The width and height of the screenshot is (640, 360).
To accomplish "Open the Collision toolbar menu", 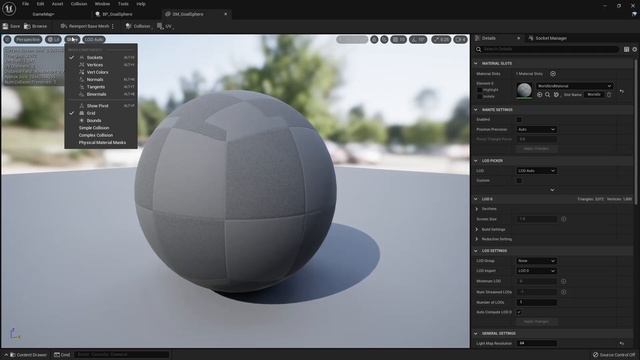I will (138, 26).
